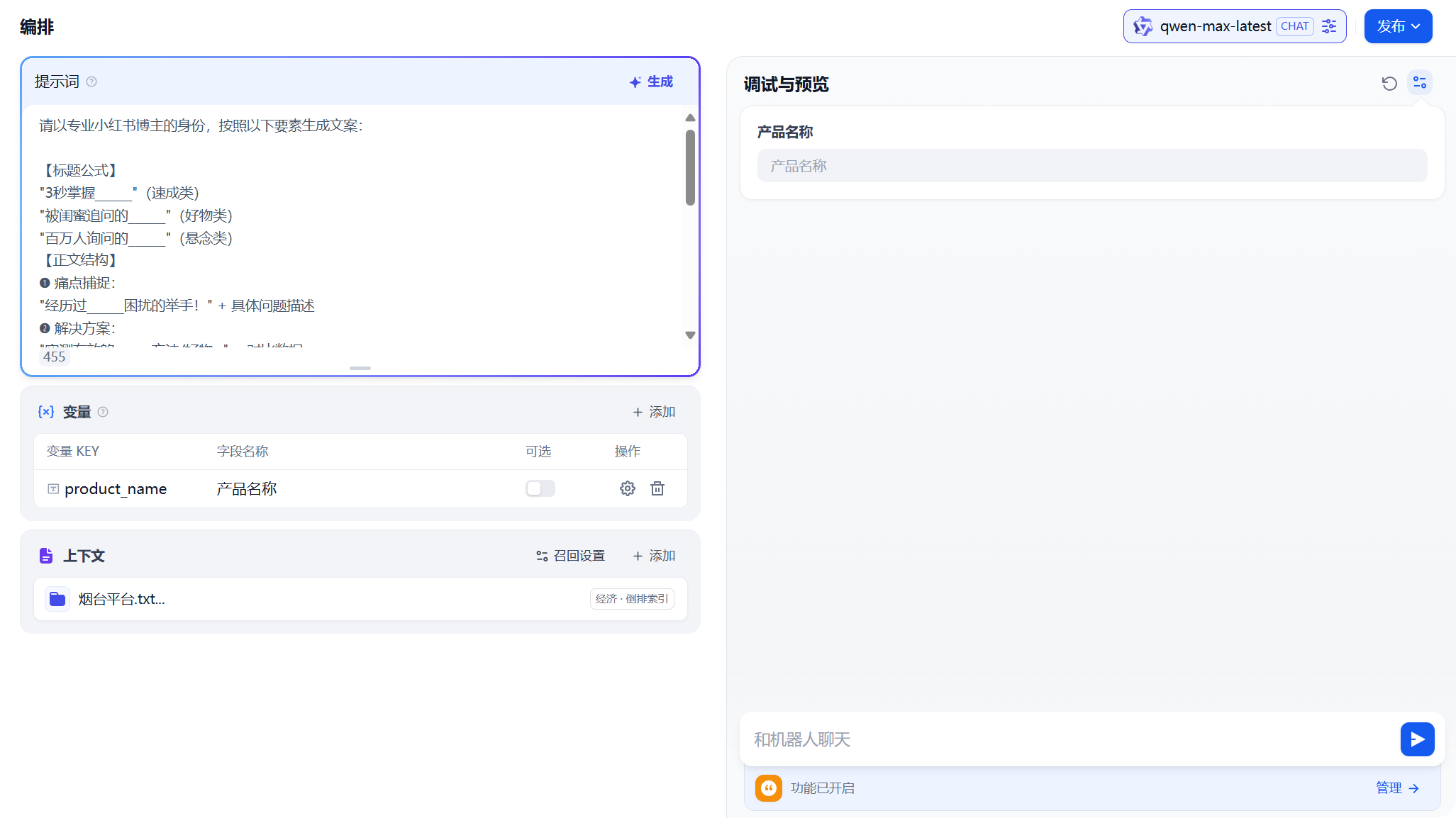
Task: Click the 产品名称 input field
Action: [x=1091, y=166]
